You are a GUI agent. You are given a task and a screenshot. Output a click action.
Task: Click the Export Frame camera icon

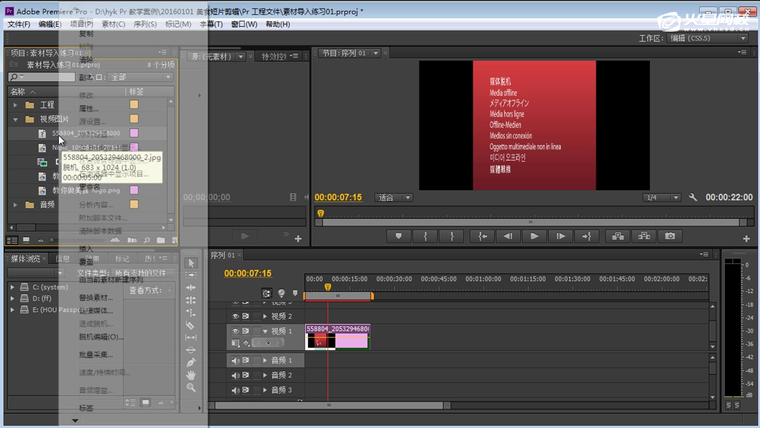pos(670,236)
